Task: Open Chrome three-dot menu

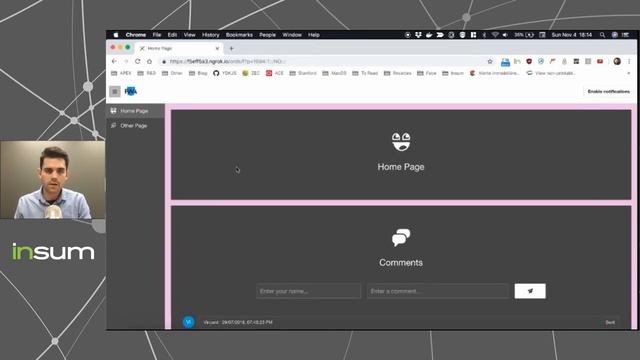Action: coord(629,61)
